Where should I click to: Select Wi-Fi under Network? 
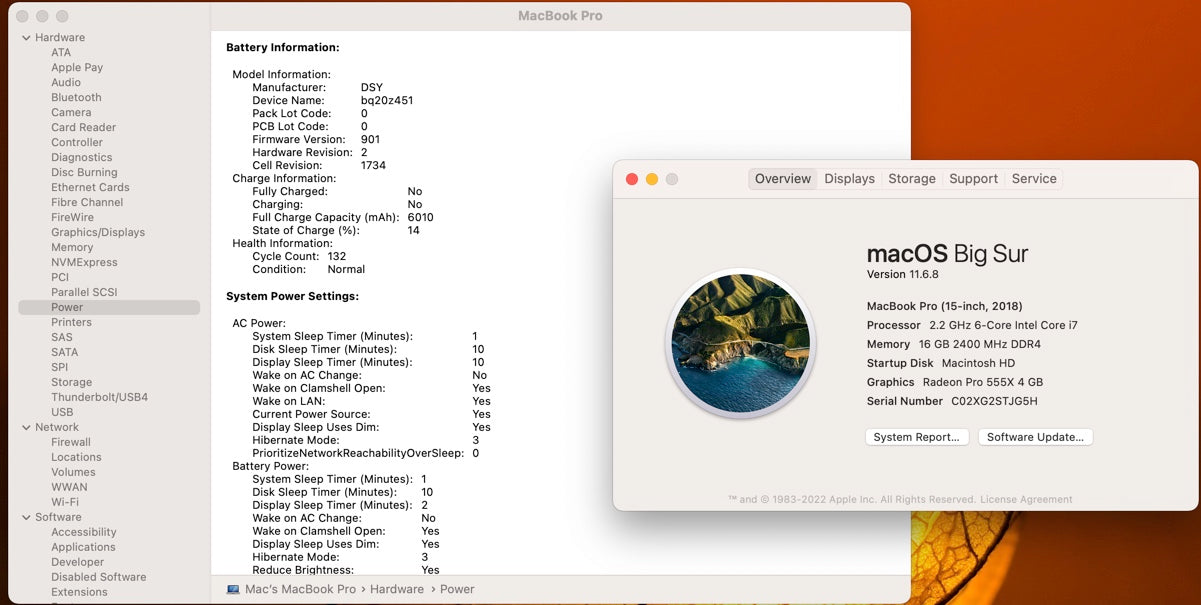click(x=65, y=502)
